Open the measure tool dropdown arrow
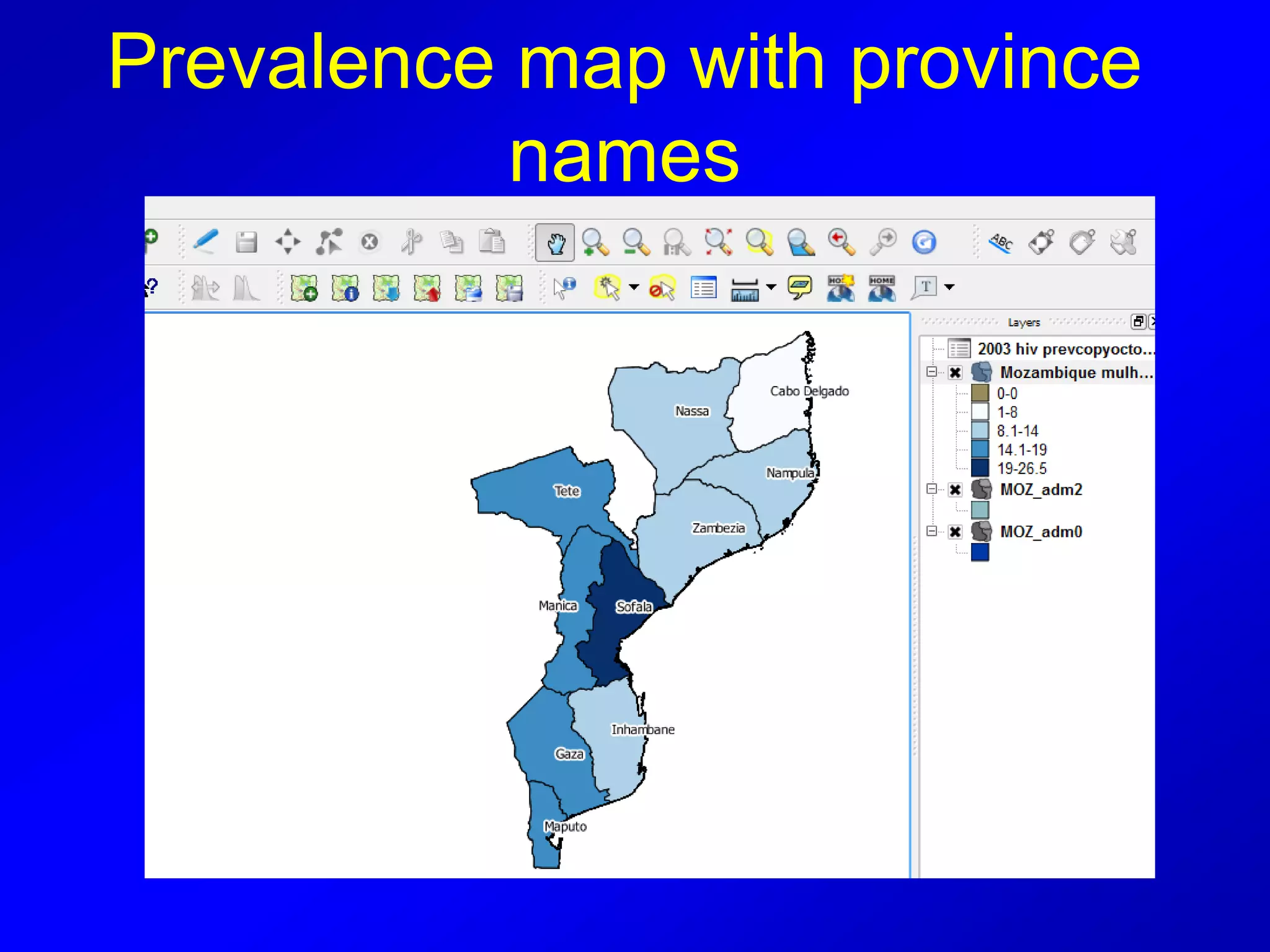Screen dimensions: 1270x952 coord(771,287)
